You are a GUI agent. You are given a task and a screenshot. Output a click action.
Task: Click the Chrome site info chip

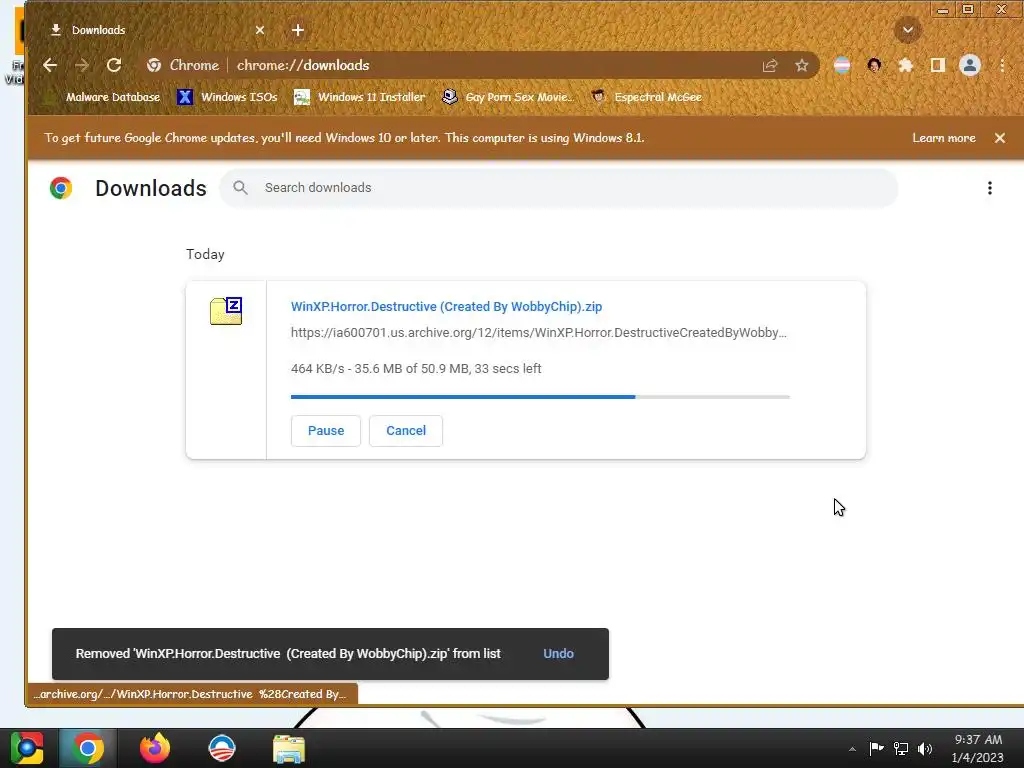tap(183, 65)
